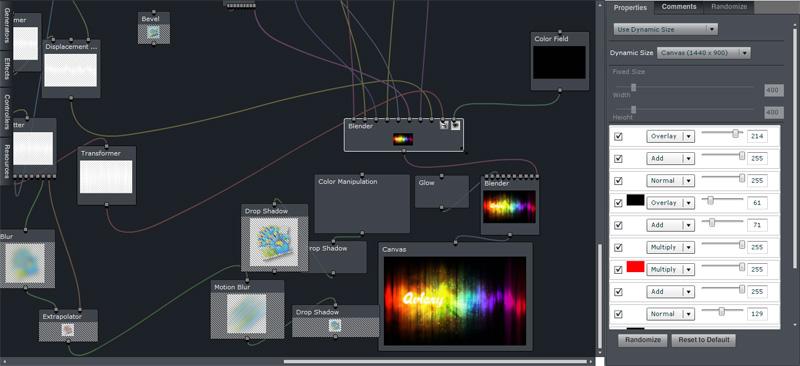The image size is (800, 366).
Task: Click the output port below the Color Field node
Action: (560, 90)
